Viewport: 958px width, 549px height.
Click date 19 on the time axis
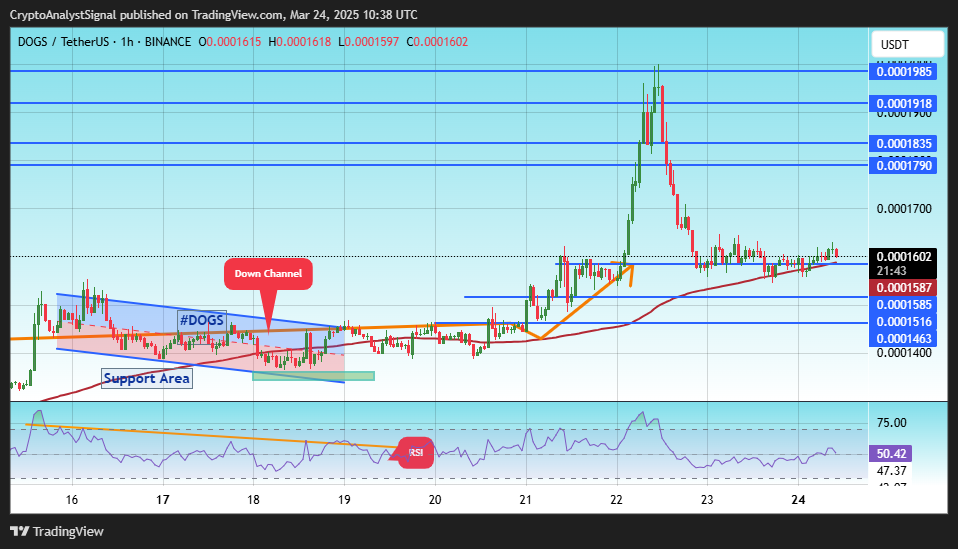pos(345,500)
